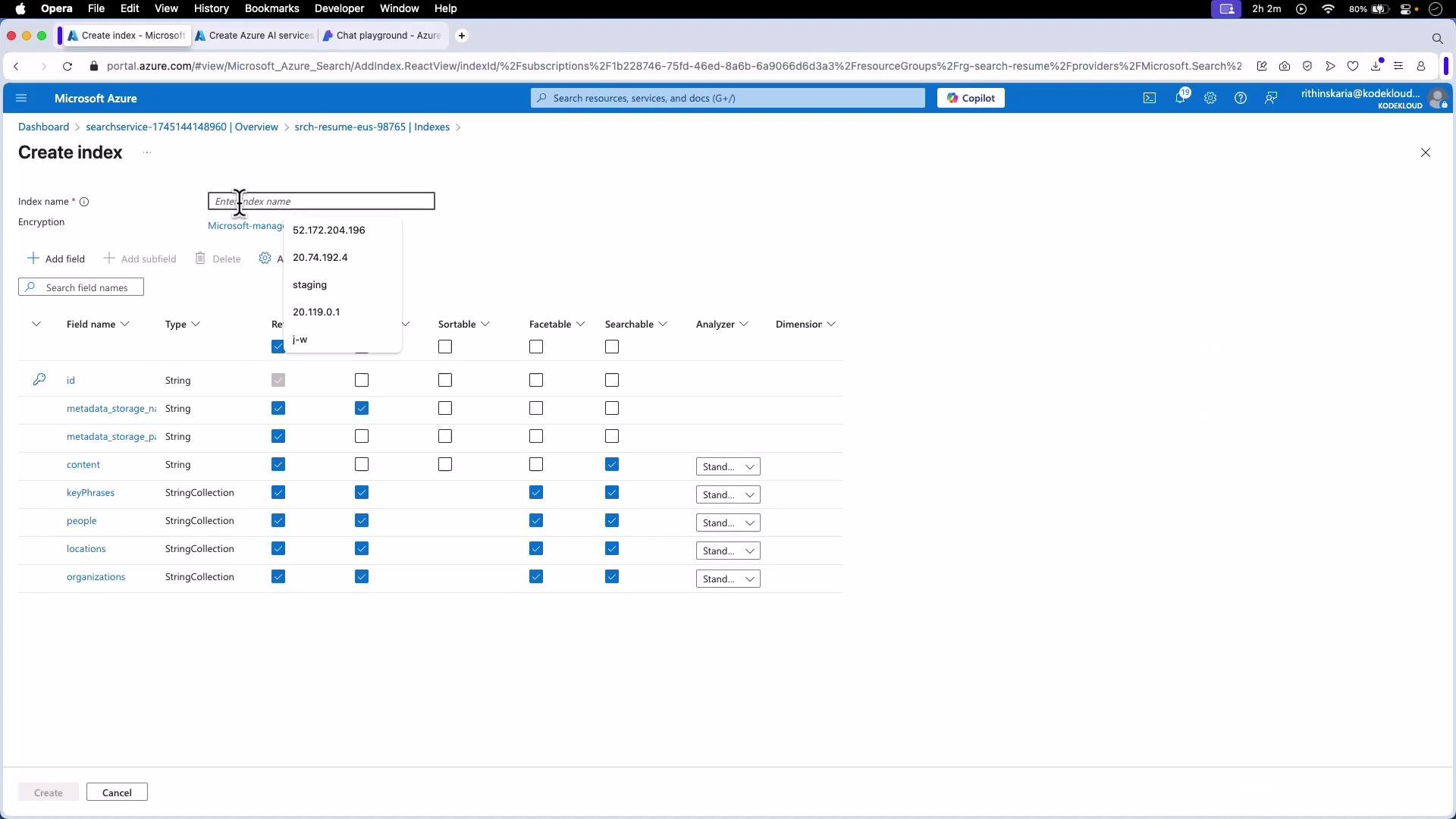Screen dimensions: 1456x819
Task: Open the notifications bell icon
Action: 1180,98
